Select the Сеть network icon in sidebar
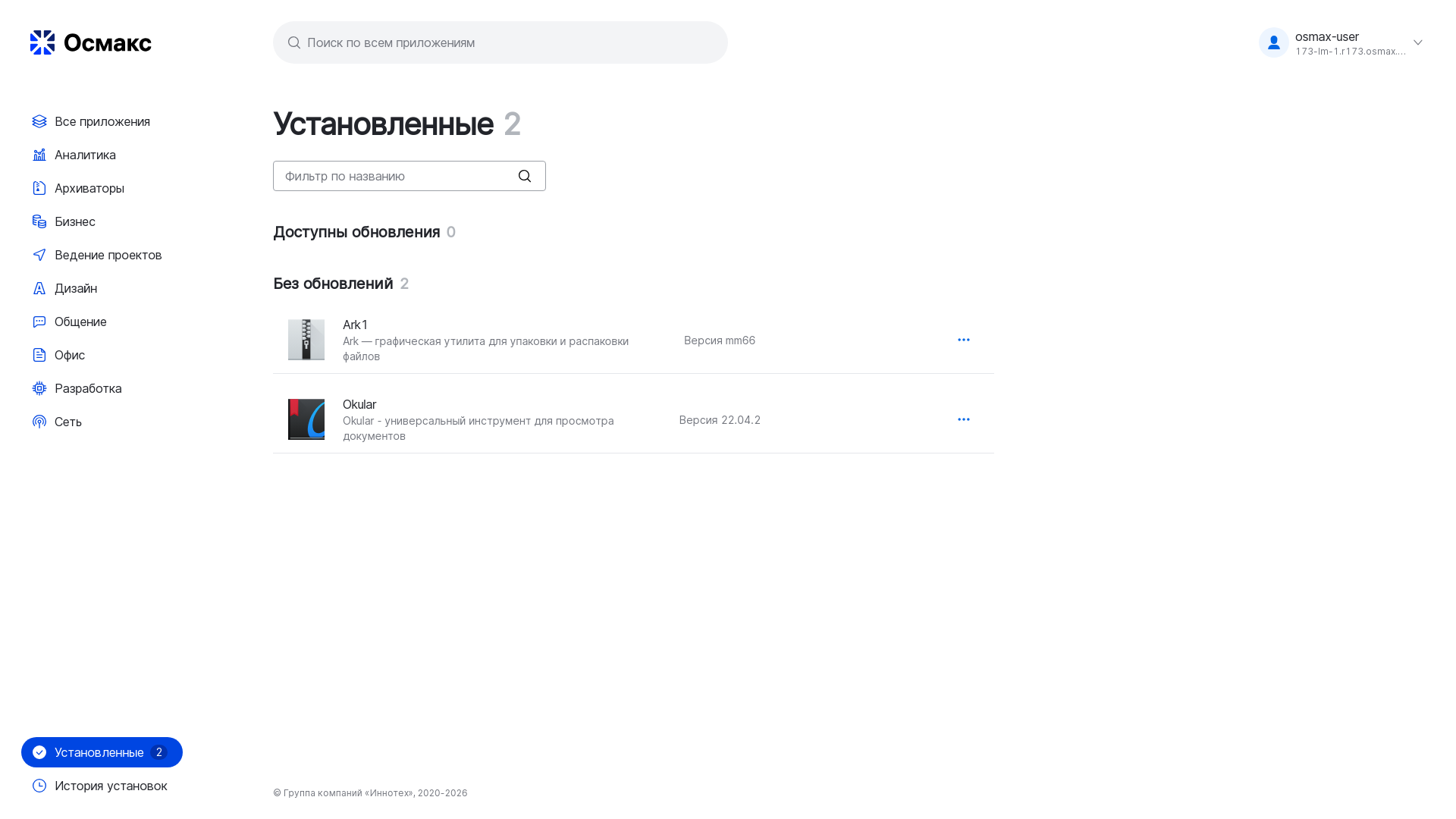 [x=39, y=422]
